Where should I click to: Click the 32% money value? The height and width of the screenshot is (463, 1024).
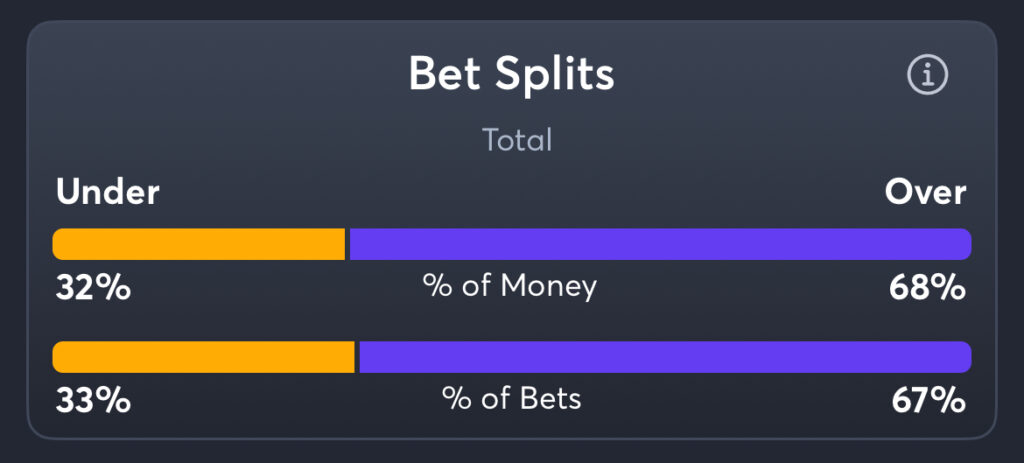pos(93,288)
